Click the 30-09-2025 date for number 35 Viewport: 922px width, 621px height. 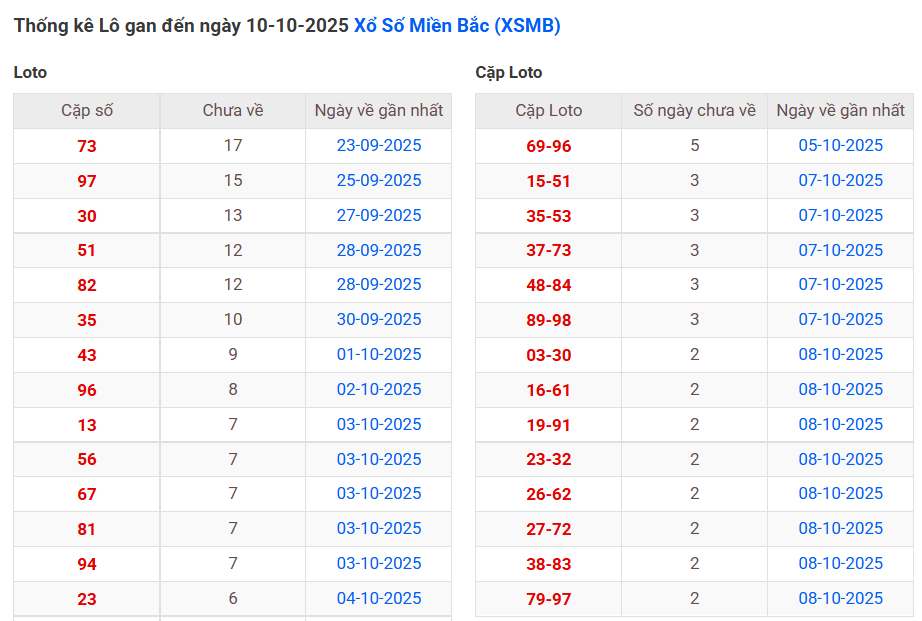click(378, 320)
